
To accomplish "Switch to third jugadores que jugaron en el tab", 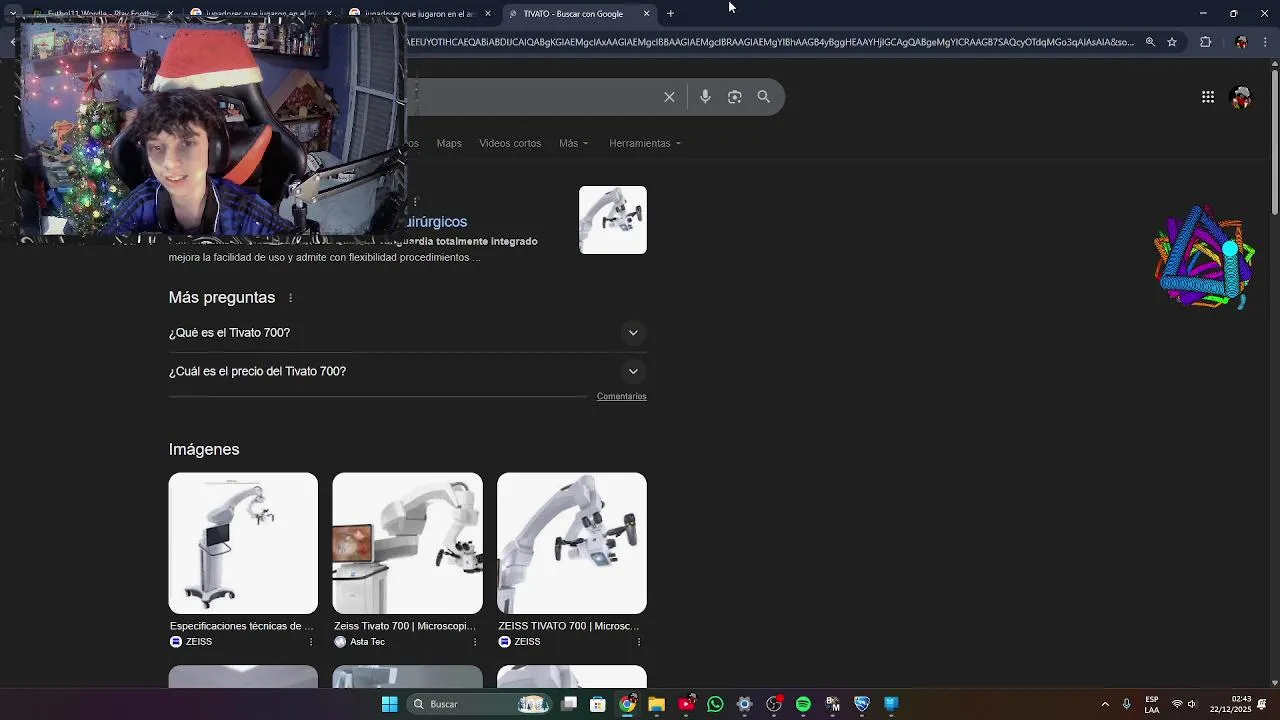I will 421,14.
